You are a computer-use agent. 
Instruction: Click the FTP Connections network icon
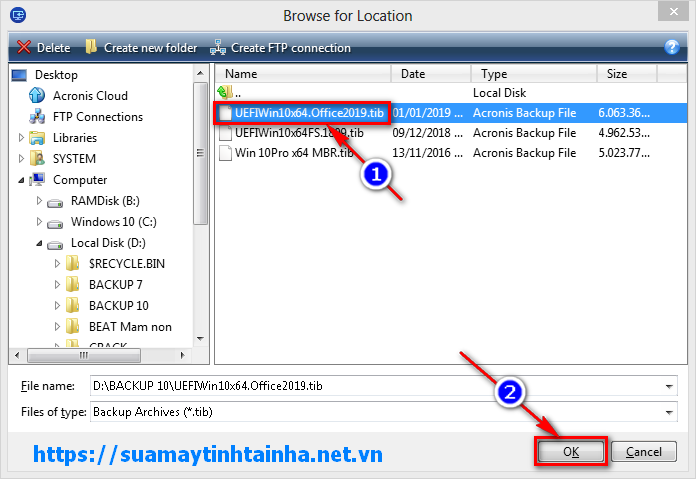37,116
